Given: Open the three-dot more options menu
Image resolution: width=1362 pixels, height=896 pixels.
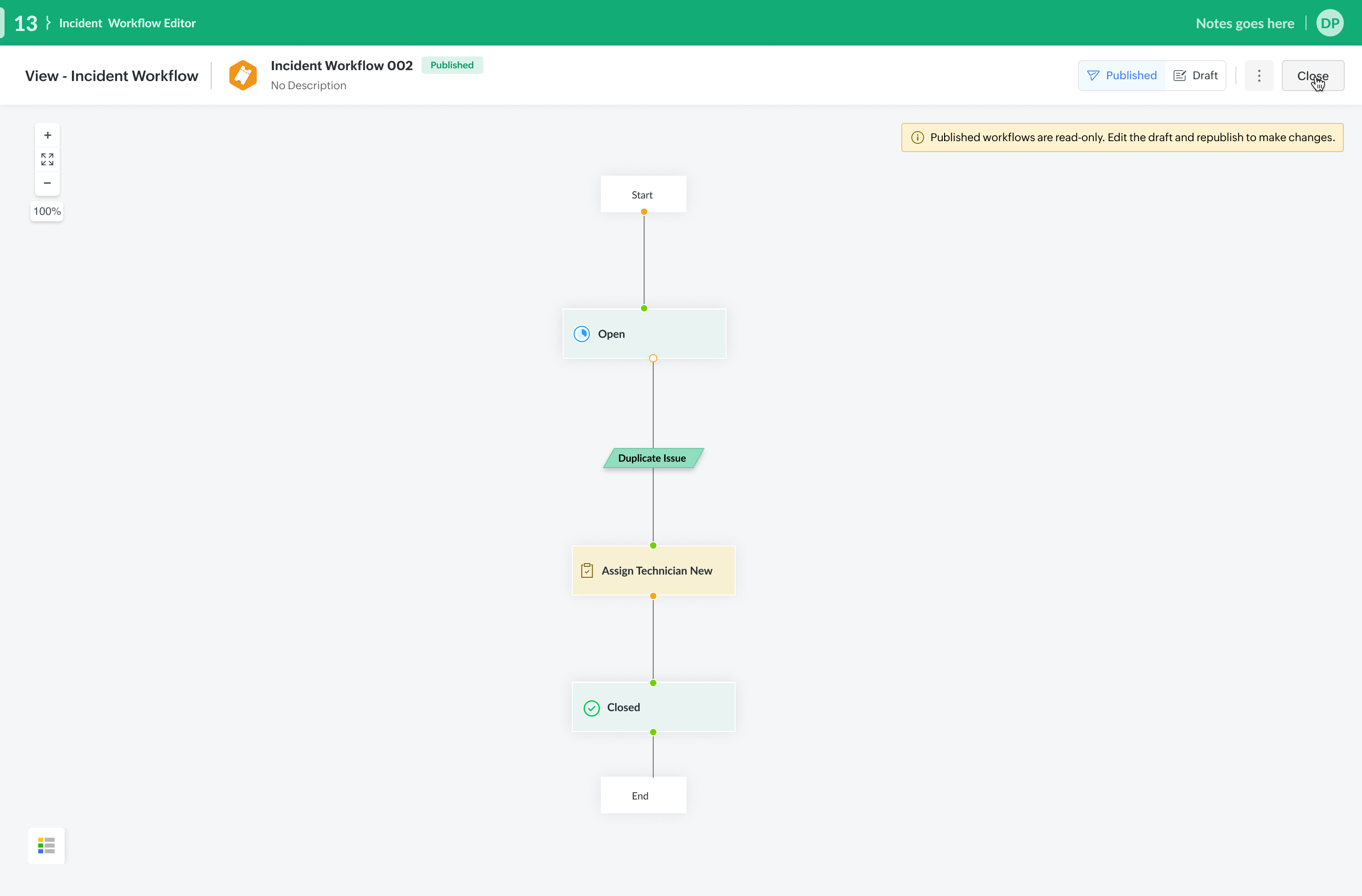Looking at the screenshot, I should coord(1258,76).
